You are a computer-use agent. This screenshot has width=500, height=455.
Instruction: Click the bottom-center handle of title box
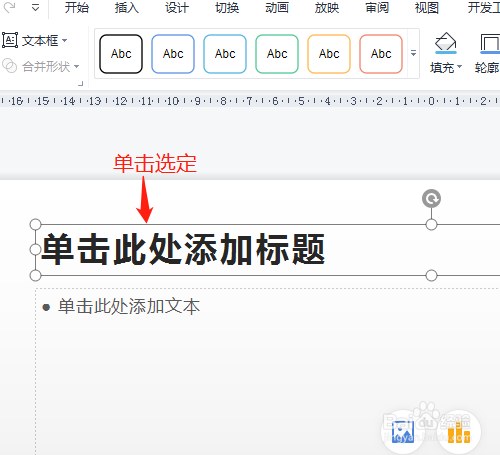tap(431, 276)
